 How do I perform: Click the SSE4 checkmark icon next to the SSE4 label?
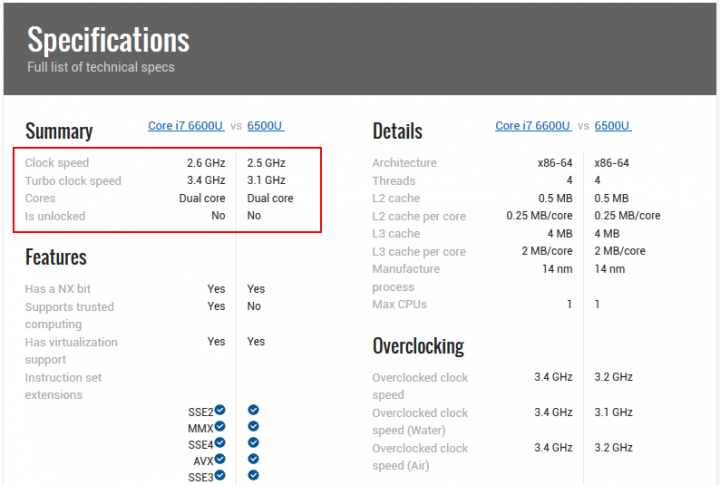pos(220,442)
